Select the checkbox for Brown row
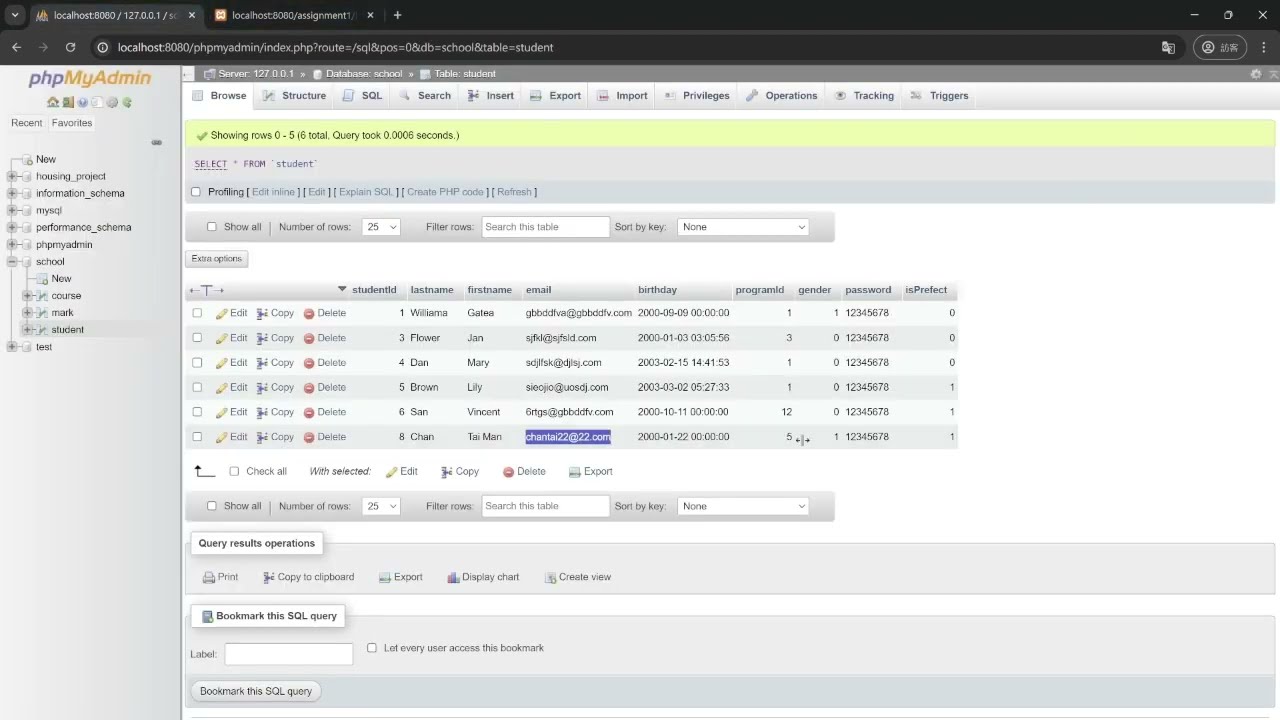1280x720 pixels. tap(197, 387)
